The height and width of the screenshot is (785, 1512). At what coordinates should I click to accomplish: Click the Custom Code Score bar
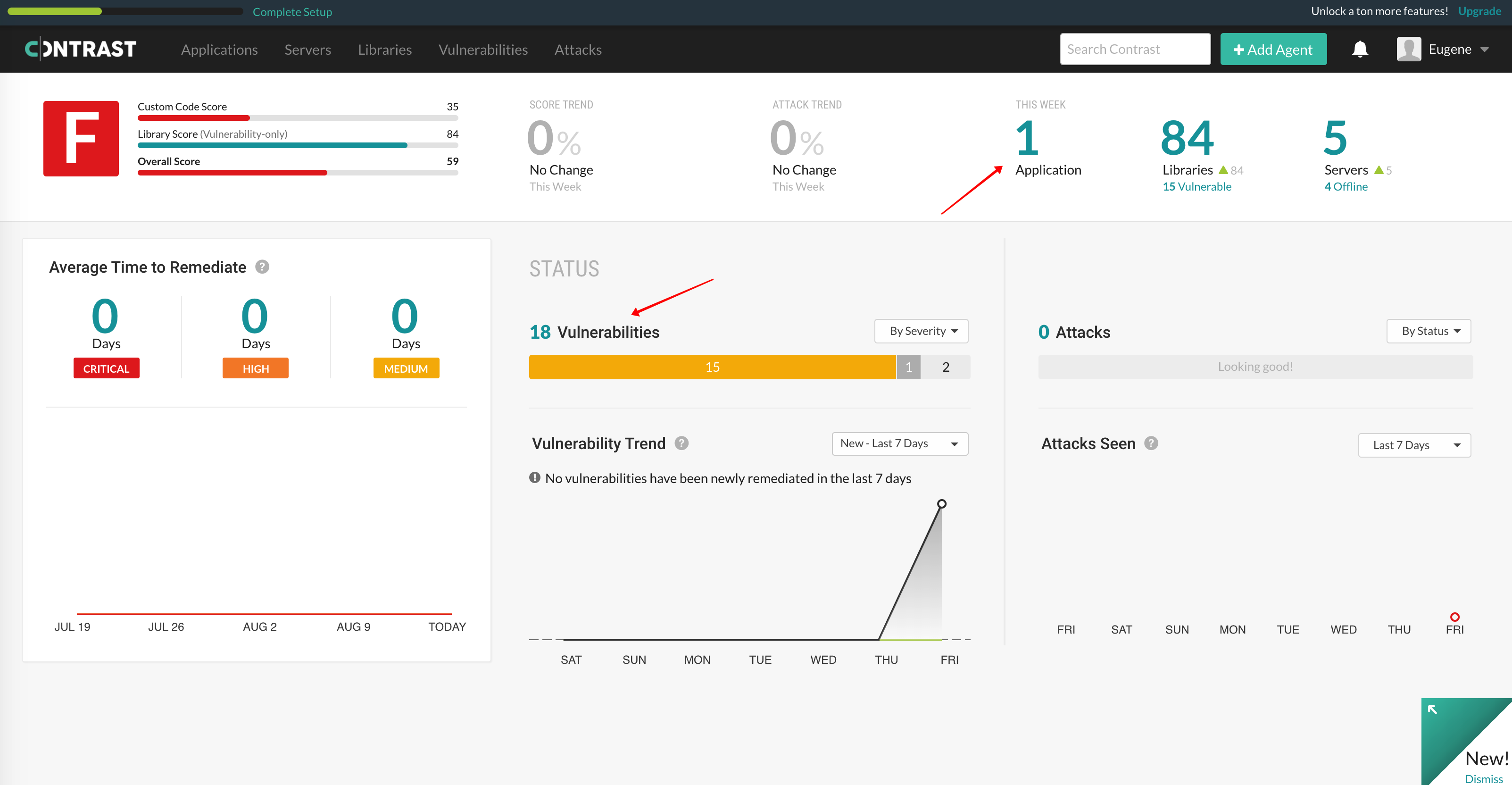[298, 118]
